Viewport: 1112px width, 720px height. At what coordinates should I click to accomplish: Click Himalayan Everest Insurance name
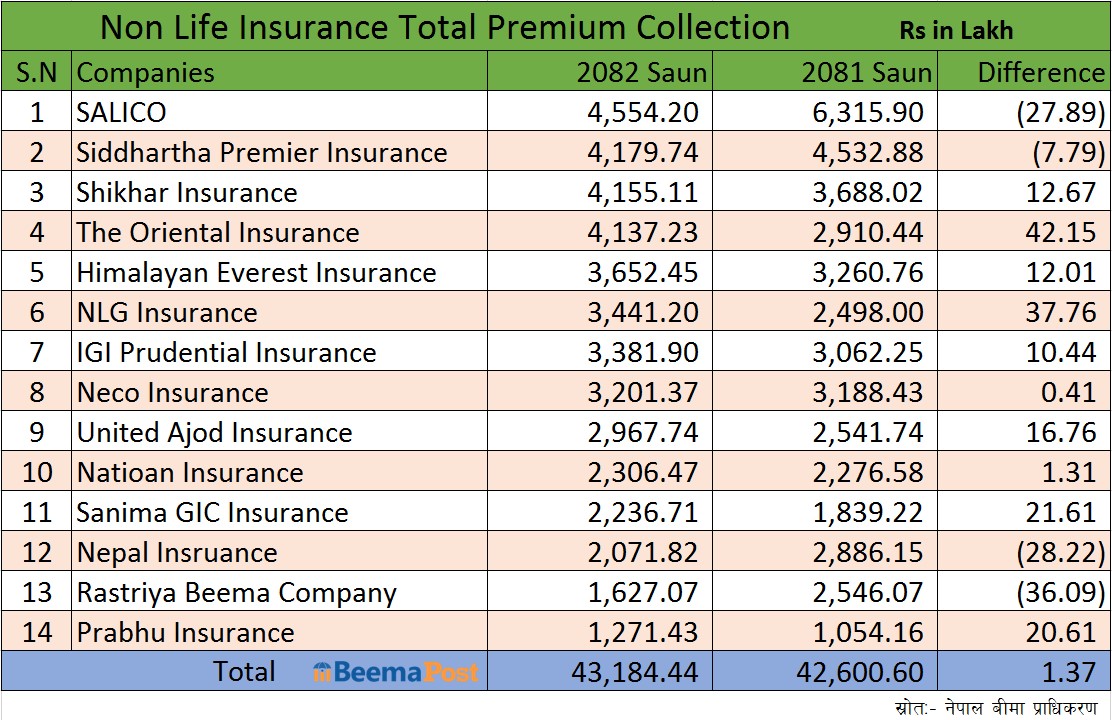point(257,272)
